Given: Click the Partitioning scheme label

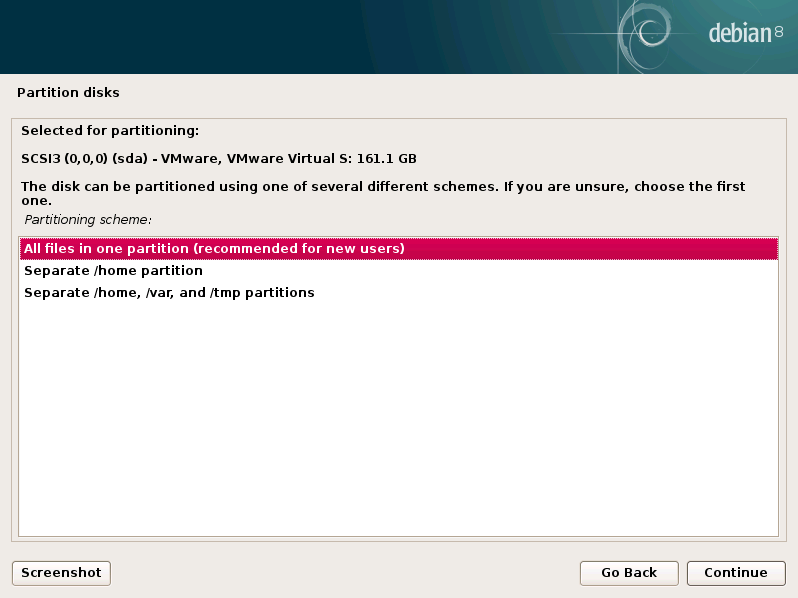Looking at the screenshot, I should point(88,220).
